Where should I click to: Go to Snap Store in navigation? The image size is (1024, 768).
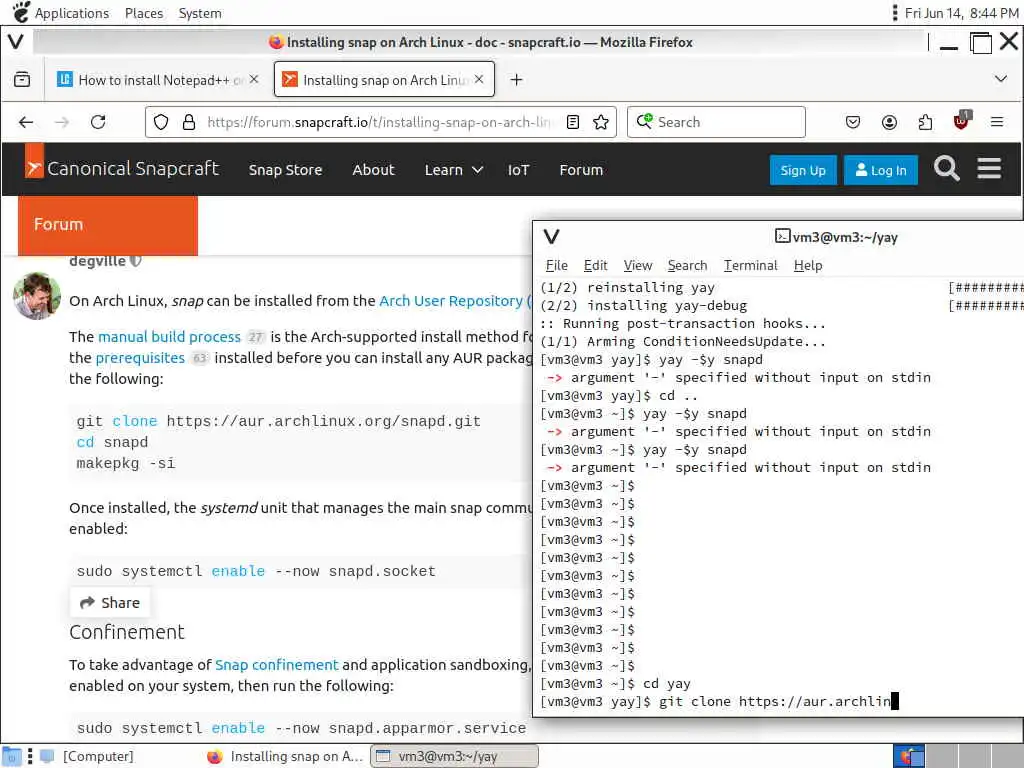285,170
